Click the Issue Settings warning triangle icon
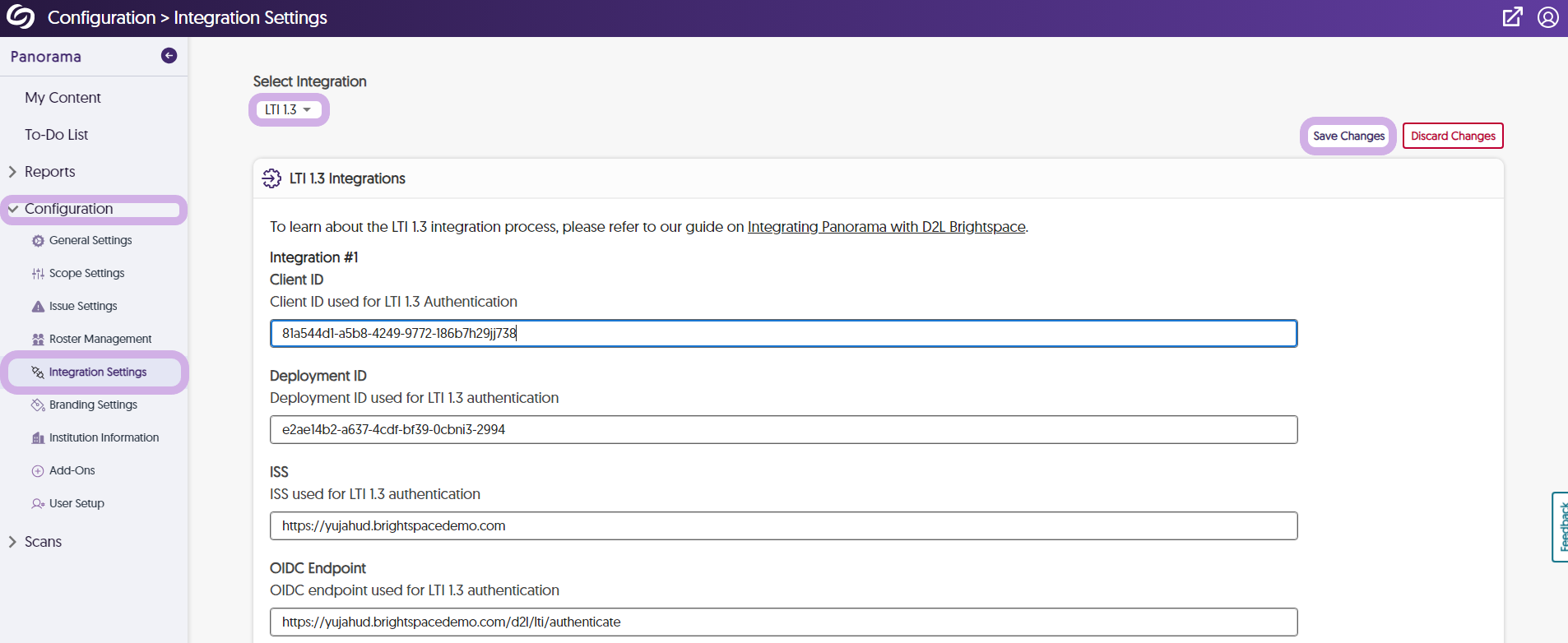Viewport: 1568px width, 643px height. click(x=38, y=307)
